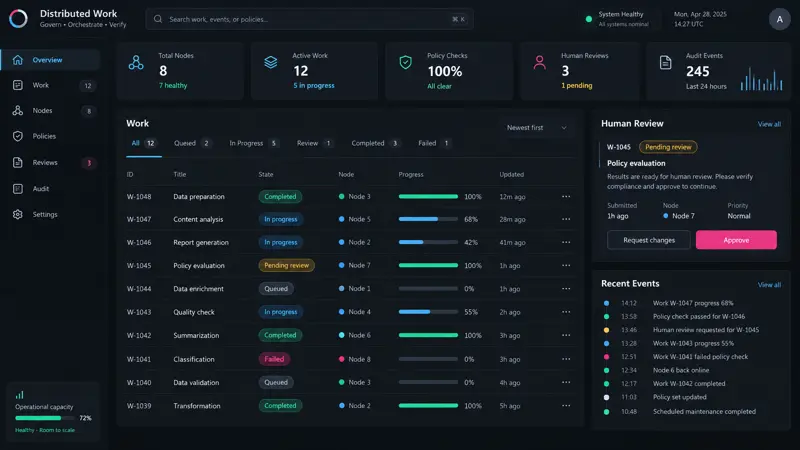Image resolution: width=800 pixels, height=450 pixels.
Task: Expand options menu for W-1039 Transformation
Action: click(566, 406)
